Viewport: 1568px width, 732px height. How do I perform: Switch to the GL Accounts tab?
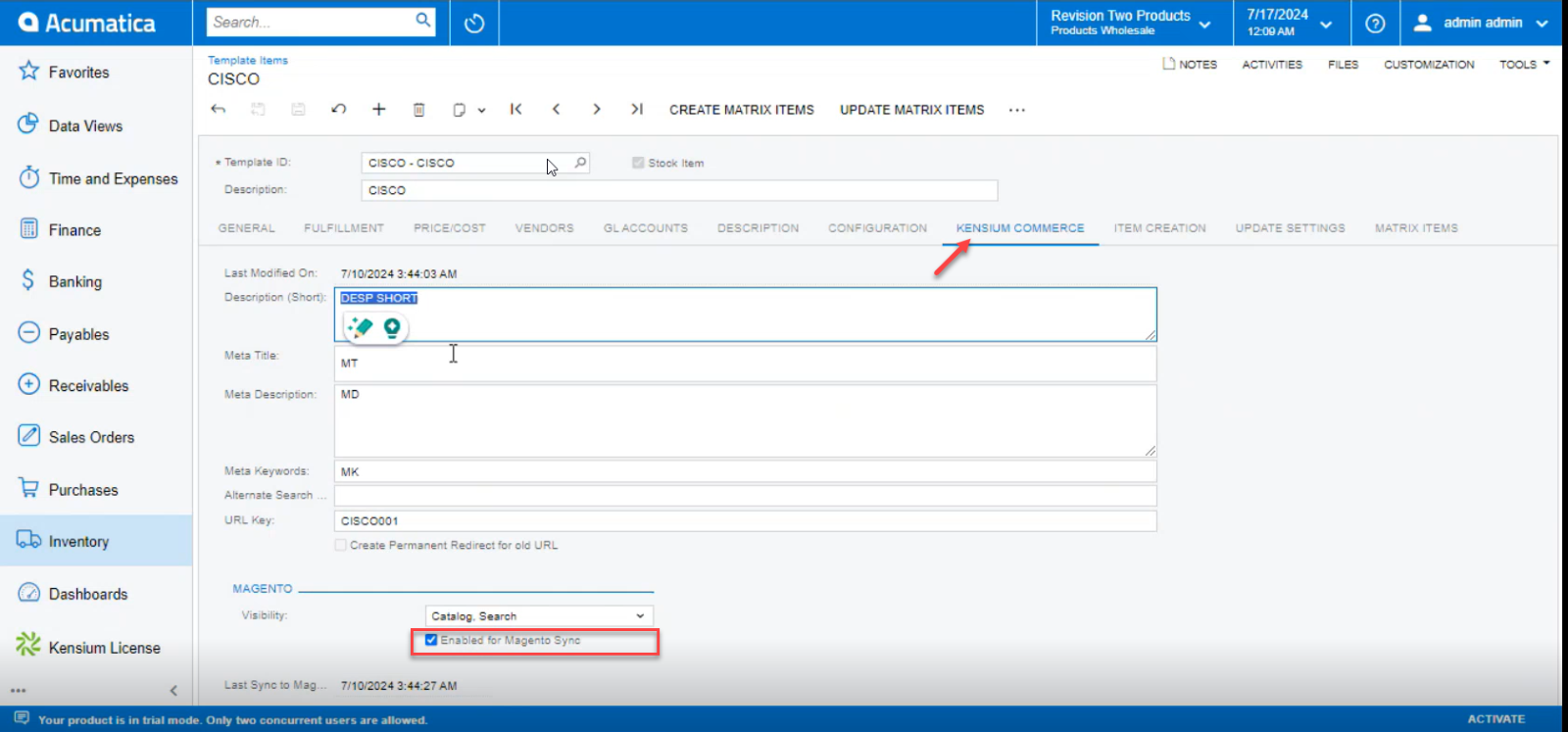(x=646, y=228)
